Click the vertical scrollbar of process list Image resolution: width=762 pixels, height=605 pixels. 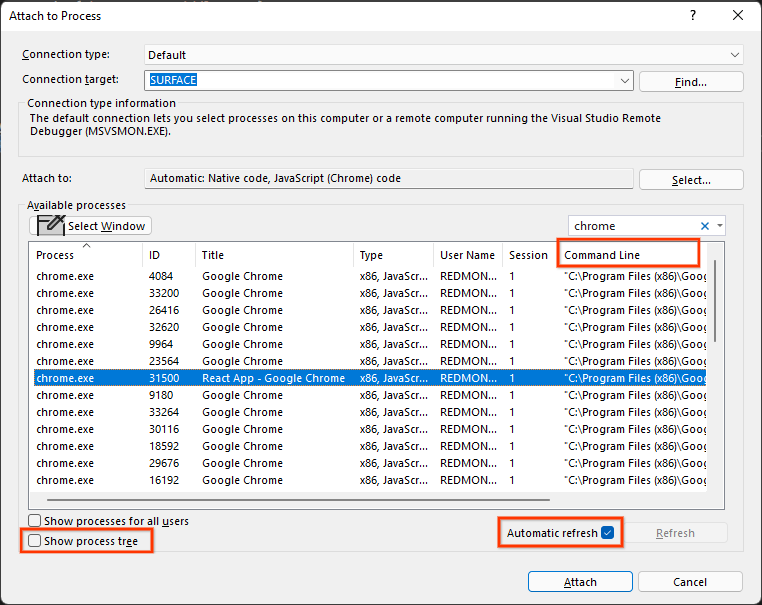(715, 301)
